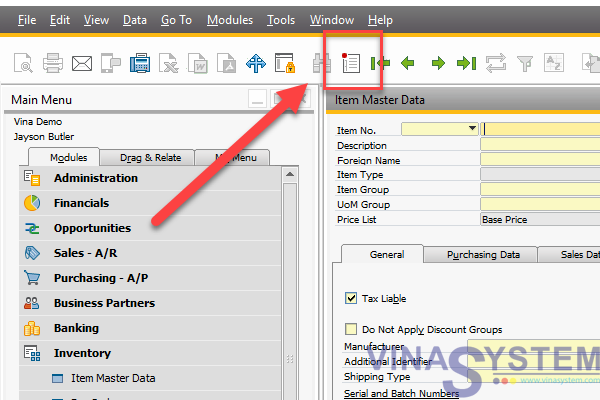The height and width of the screenshot is (400, 600).
Task: Expand the Financials module
Action: (x=82, y=203)
